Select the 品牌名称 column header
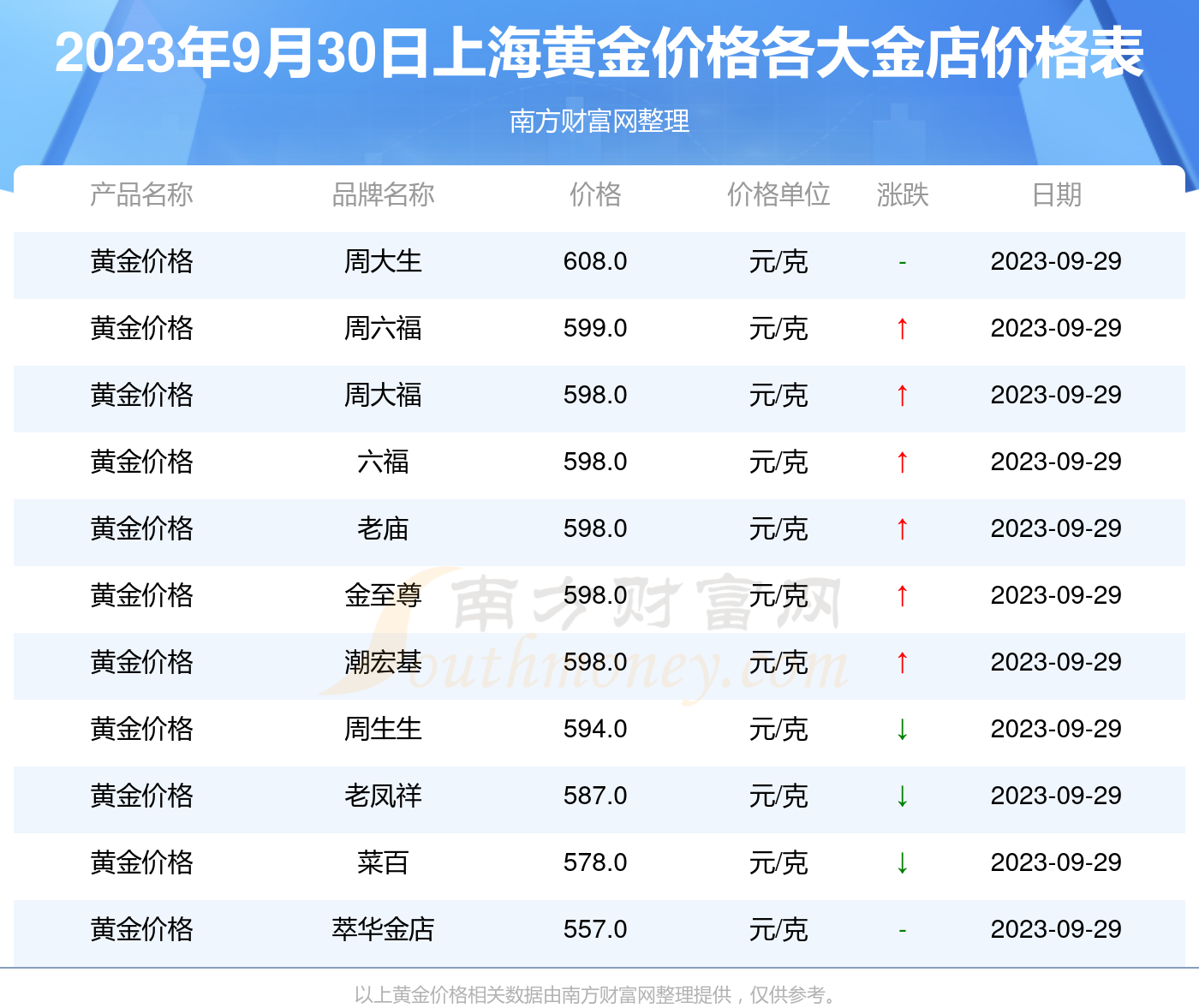The height and width of the screenshot is (1008, 1199). pos(383,195)
